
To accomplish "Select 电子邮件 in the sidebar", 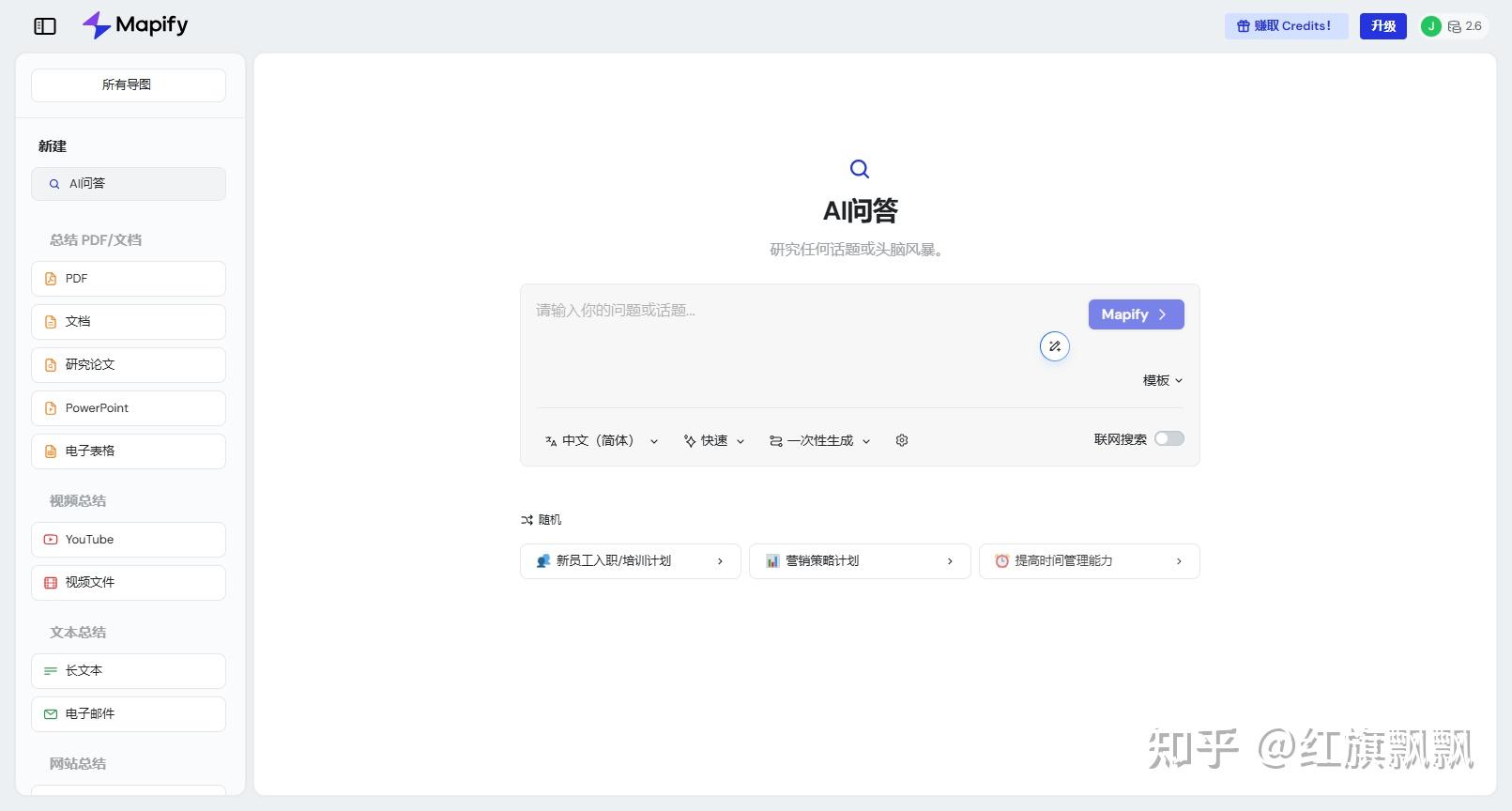I will [x=129, y=714].
